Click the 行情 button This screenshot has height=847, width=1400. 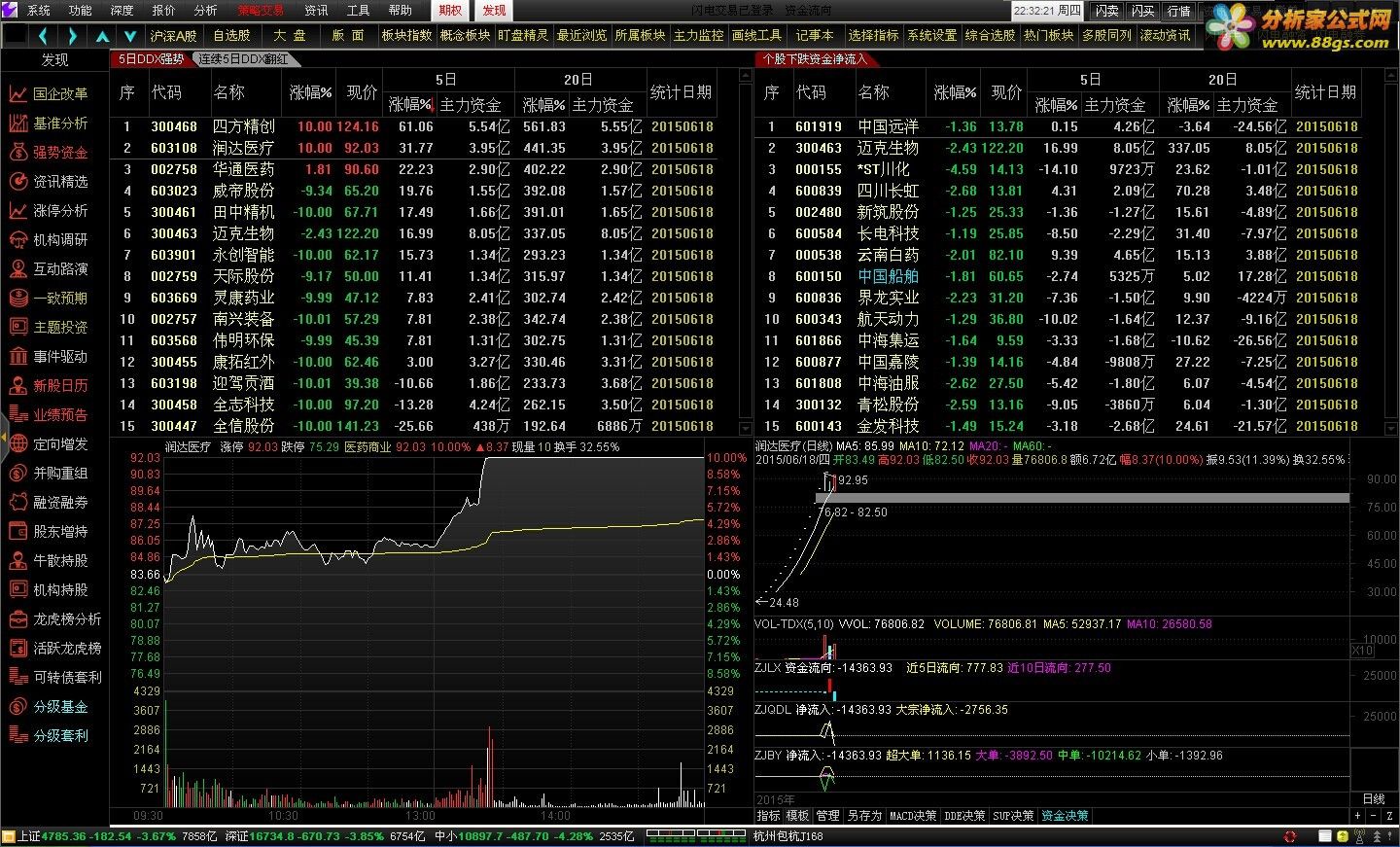pos(1178,11)
